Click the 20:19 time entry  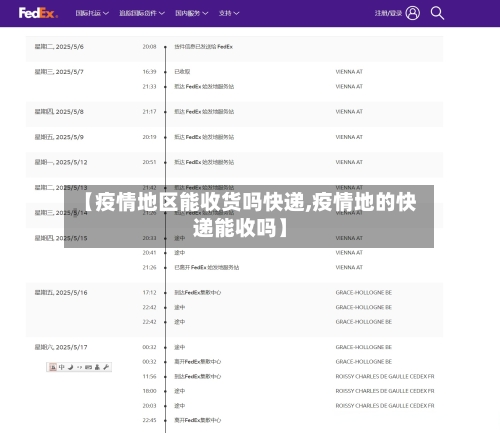[149, 137]
